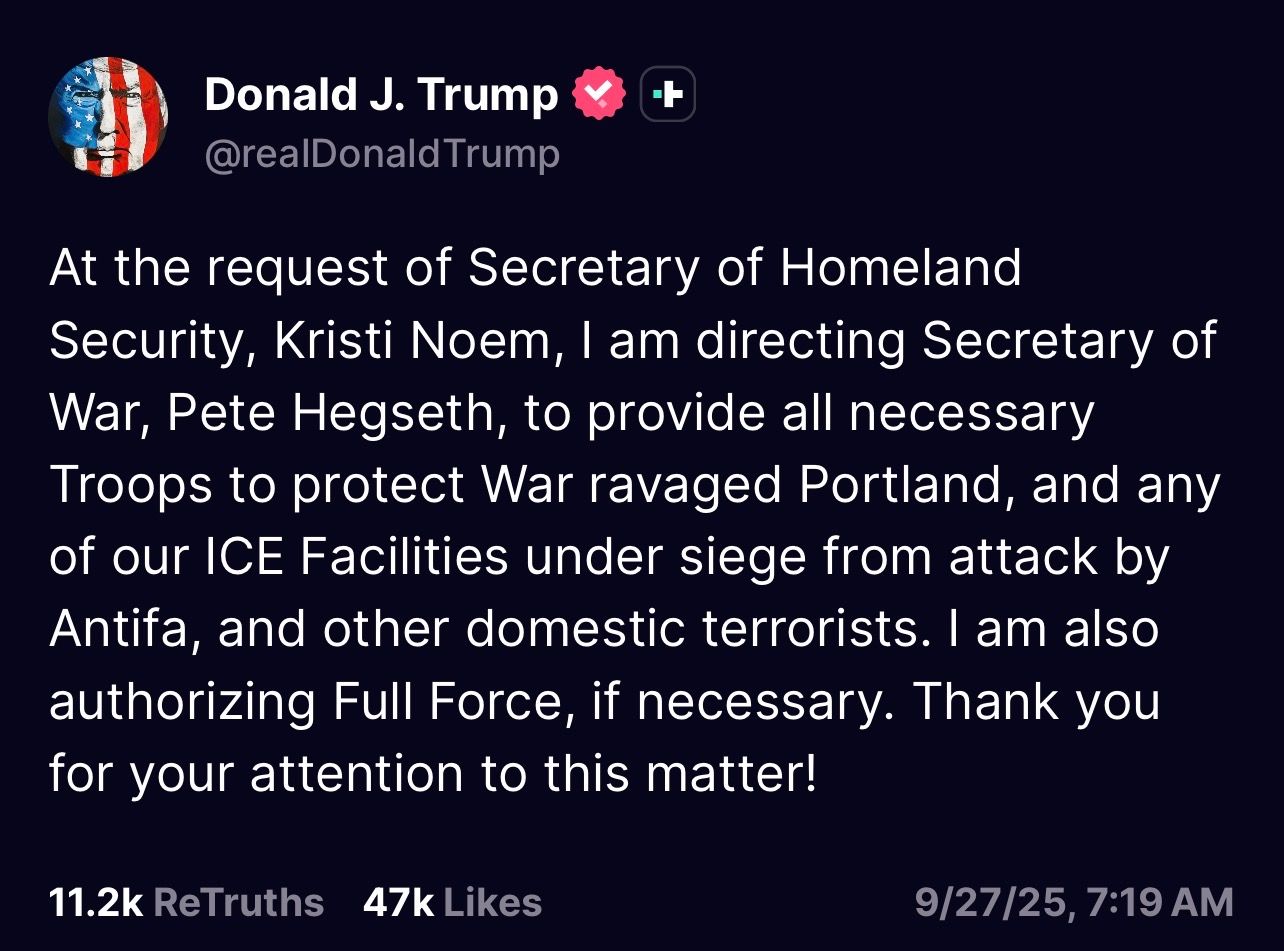View the 47k Likes on this post
This screenshot has height=951, width=1284.
pos(455,902)
